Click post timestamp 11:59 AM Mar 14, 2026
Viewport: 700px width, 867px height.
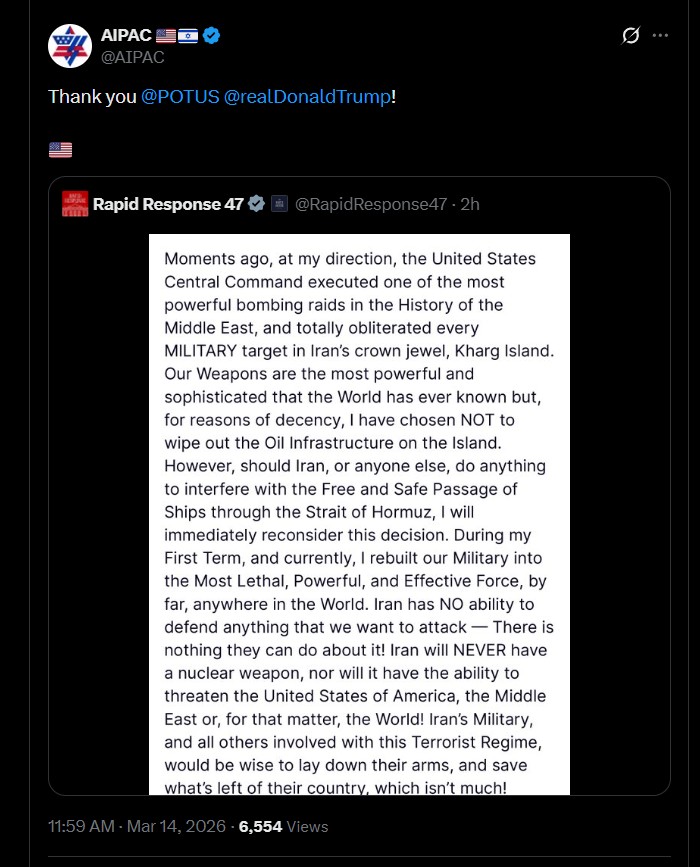(137, 827)
